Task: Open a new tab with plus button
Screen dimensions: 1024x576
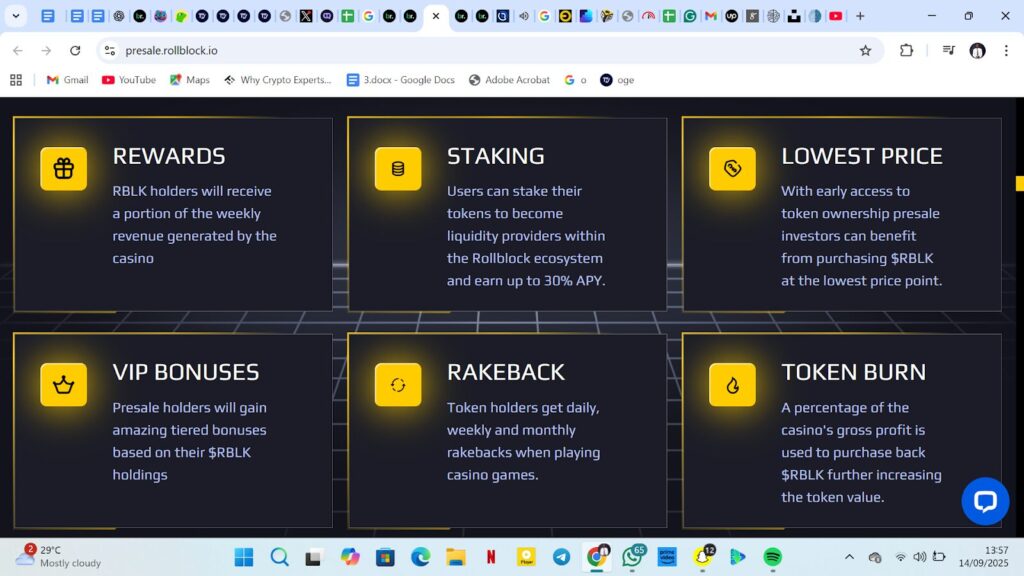Action: [860, 16]
